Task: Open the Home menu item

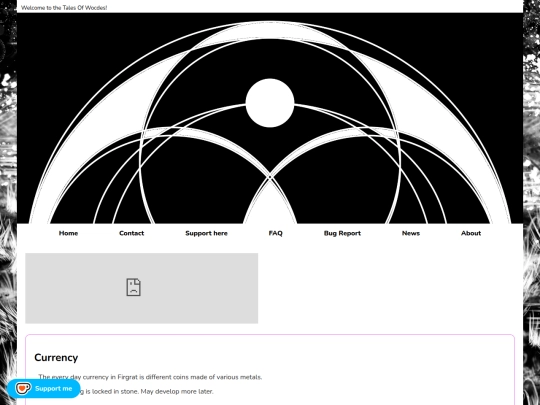Action: 68,233
